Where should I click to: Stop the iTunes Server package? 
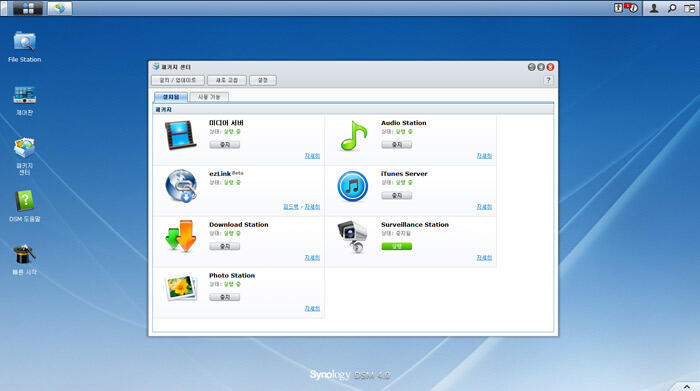pyautogui.click(x=396, y=196)
